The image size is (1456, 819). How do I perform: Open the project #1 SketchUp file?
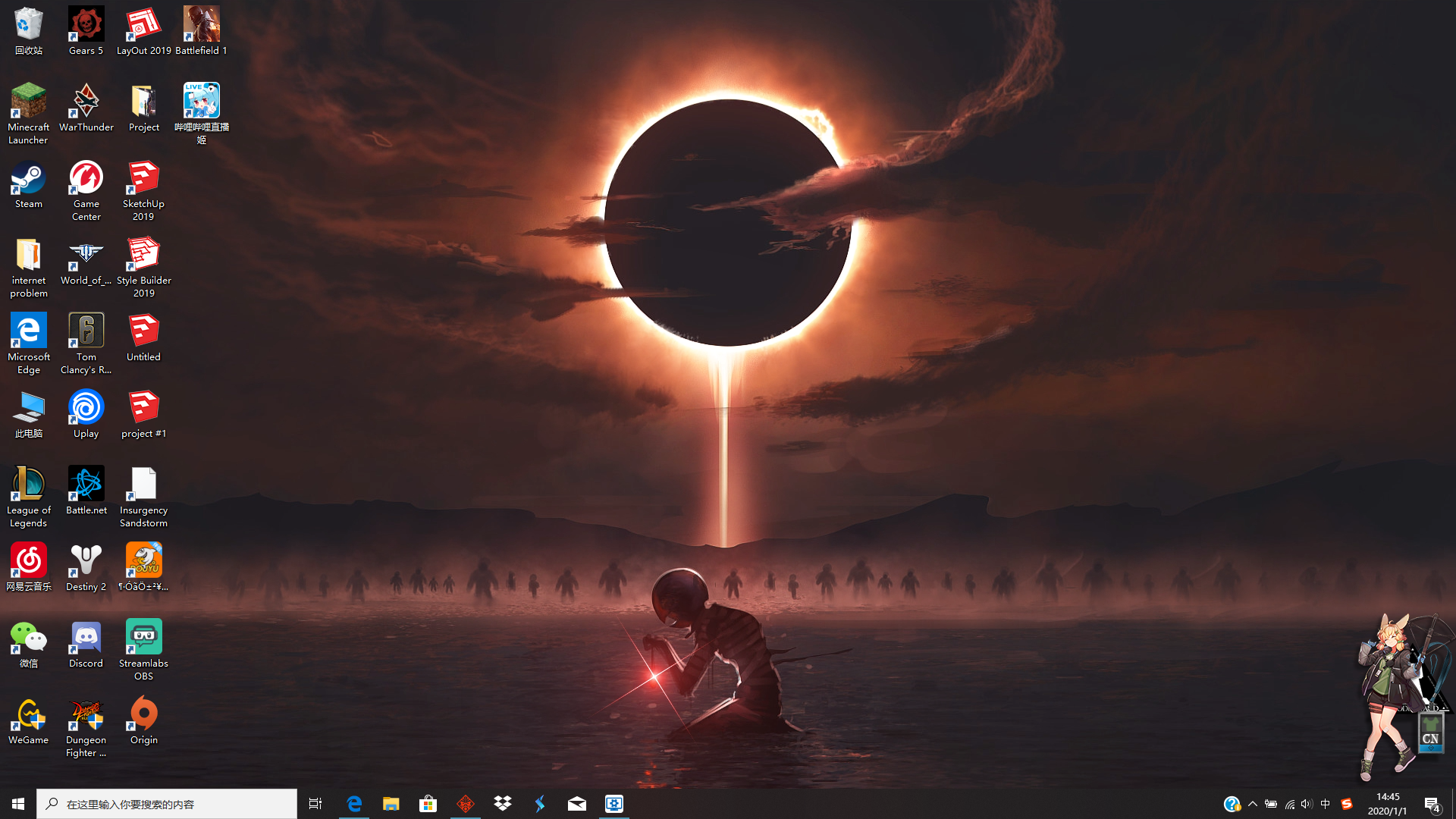tap(144, 415)
